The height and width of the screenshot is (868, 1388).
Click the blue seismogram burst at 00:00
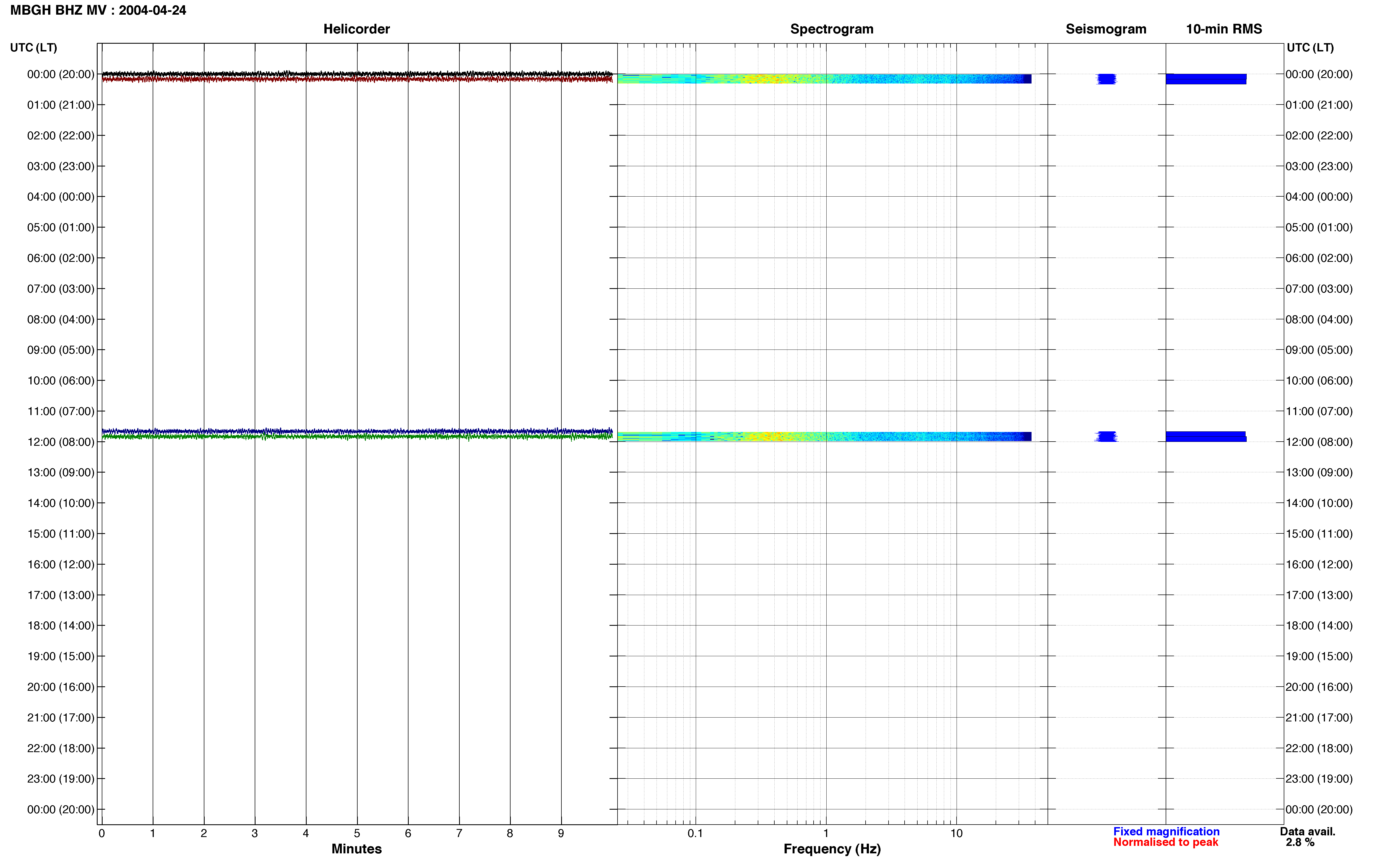coord(1106,79)
